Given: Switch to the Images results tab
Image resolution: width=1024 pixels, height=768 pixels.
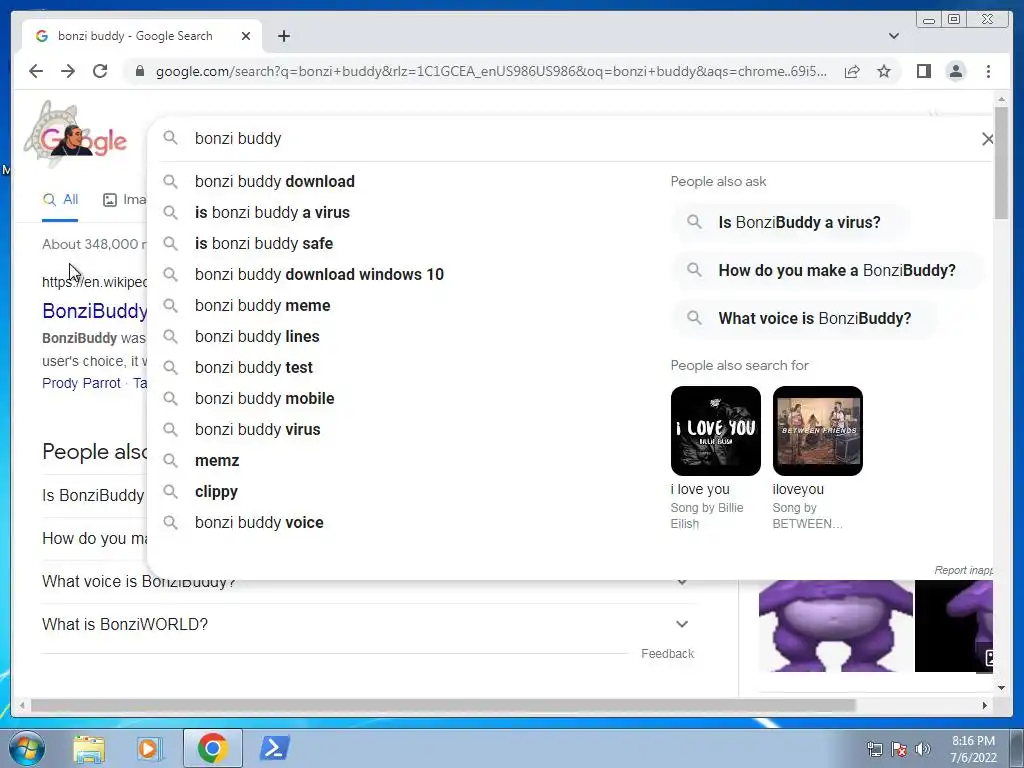Looking at the screenshot, I should pos(125,200).
